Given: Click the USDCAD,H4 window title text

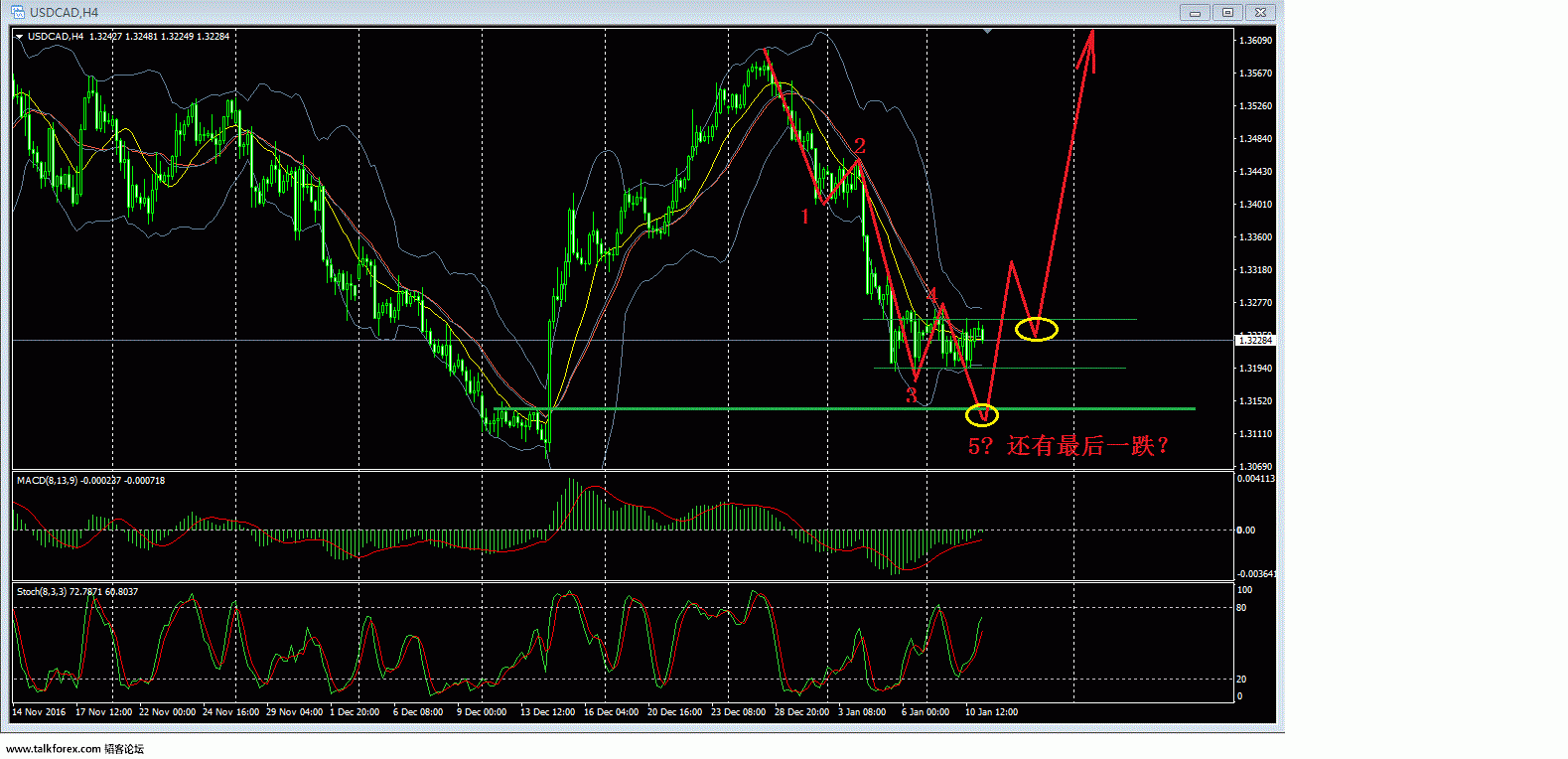Looking at the screenshot, I should click(x=65, y=13).
